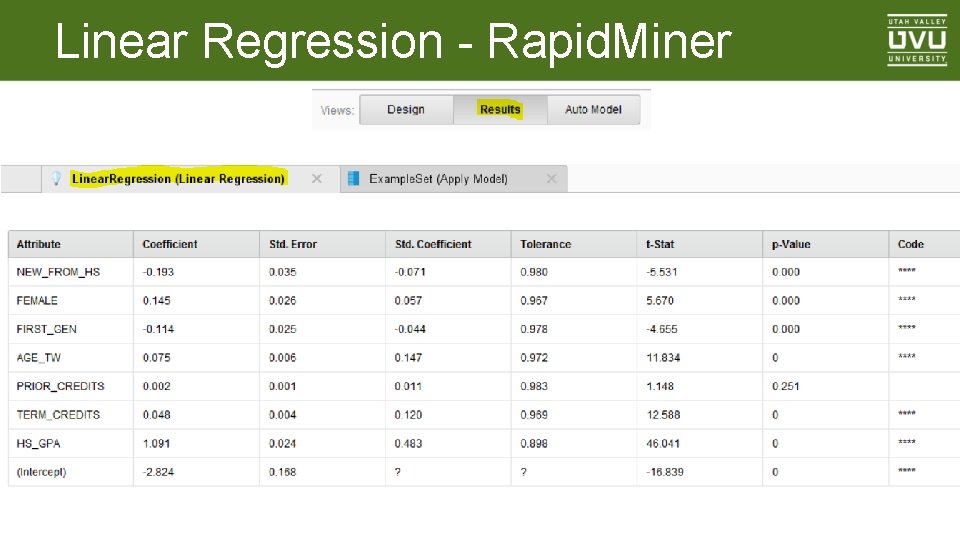Click coefficient value 1.091

click(x=157, y=443)
